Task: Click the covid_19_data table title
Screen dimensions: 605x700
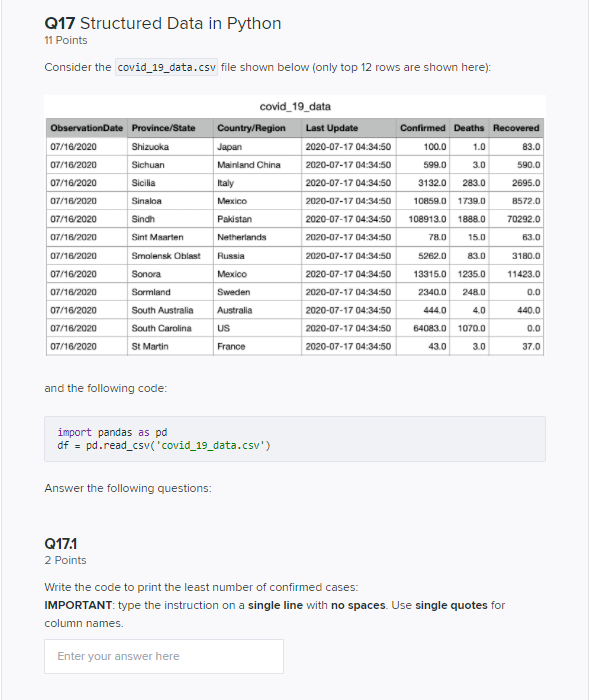Action: [295, 107]
